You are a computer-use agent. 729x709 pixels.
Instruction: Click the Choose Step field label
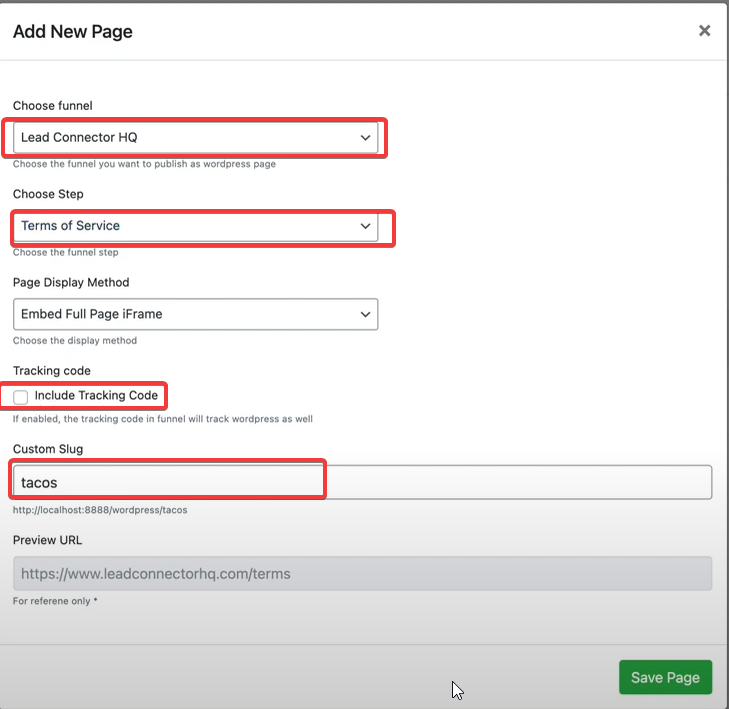48,194
